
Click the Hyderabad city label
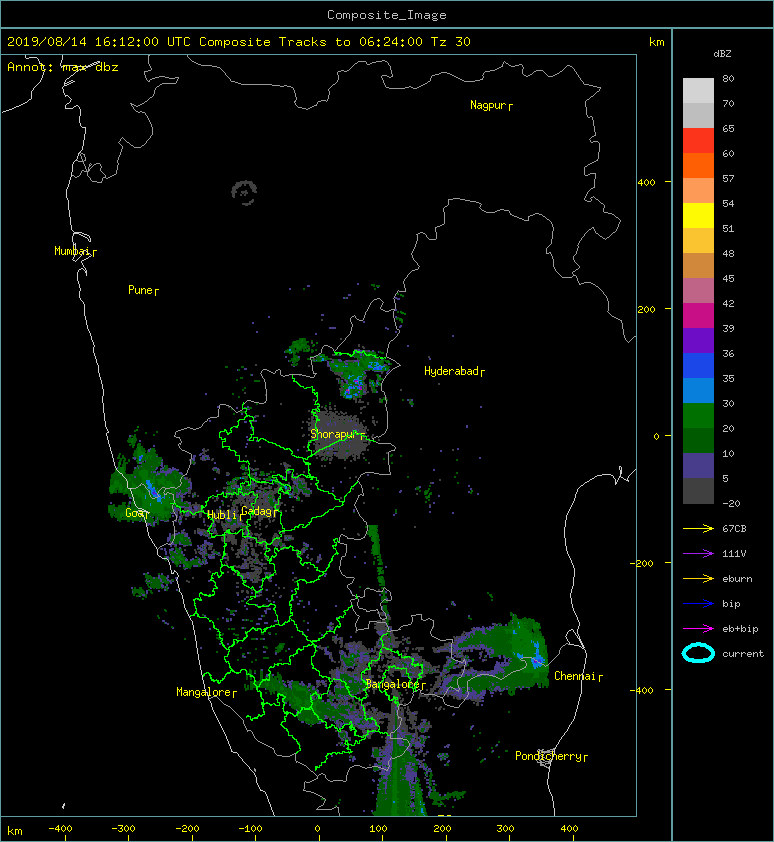coord(451,371)
